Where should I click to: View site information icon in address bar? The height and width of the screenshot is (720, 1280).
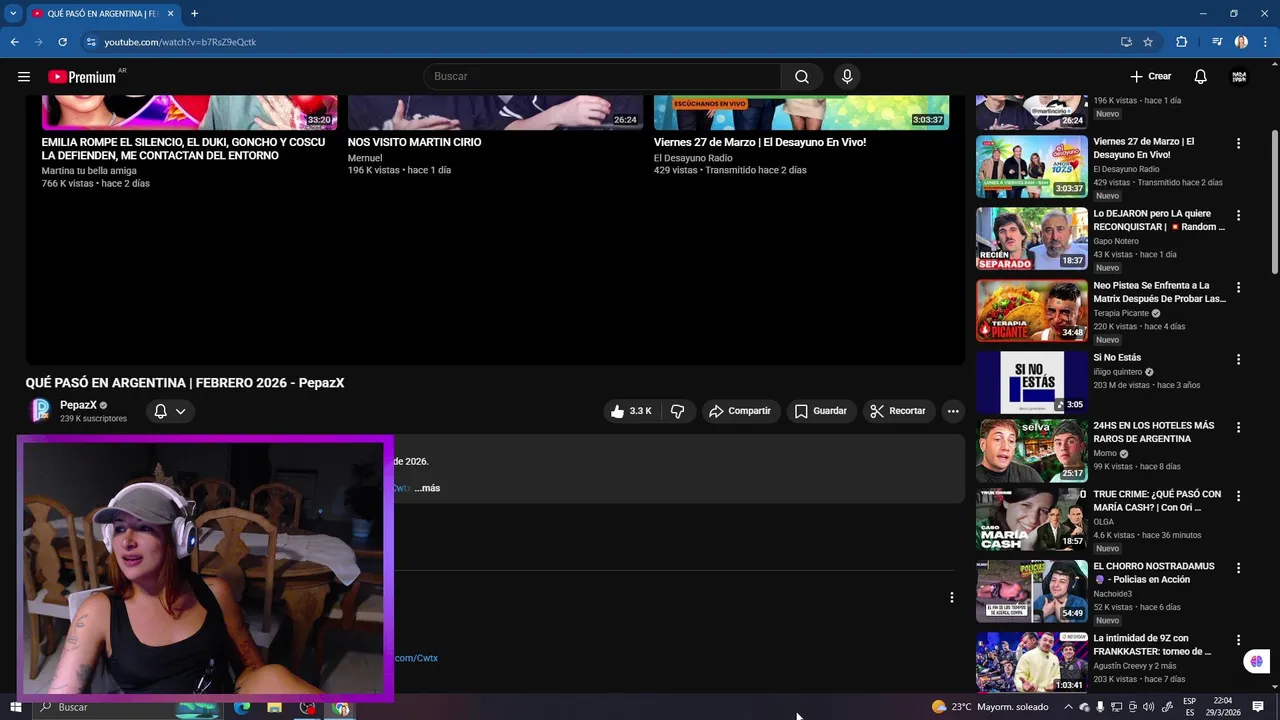click(x=91, y=42)
